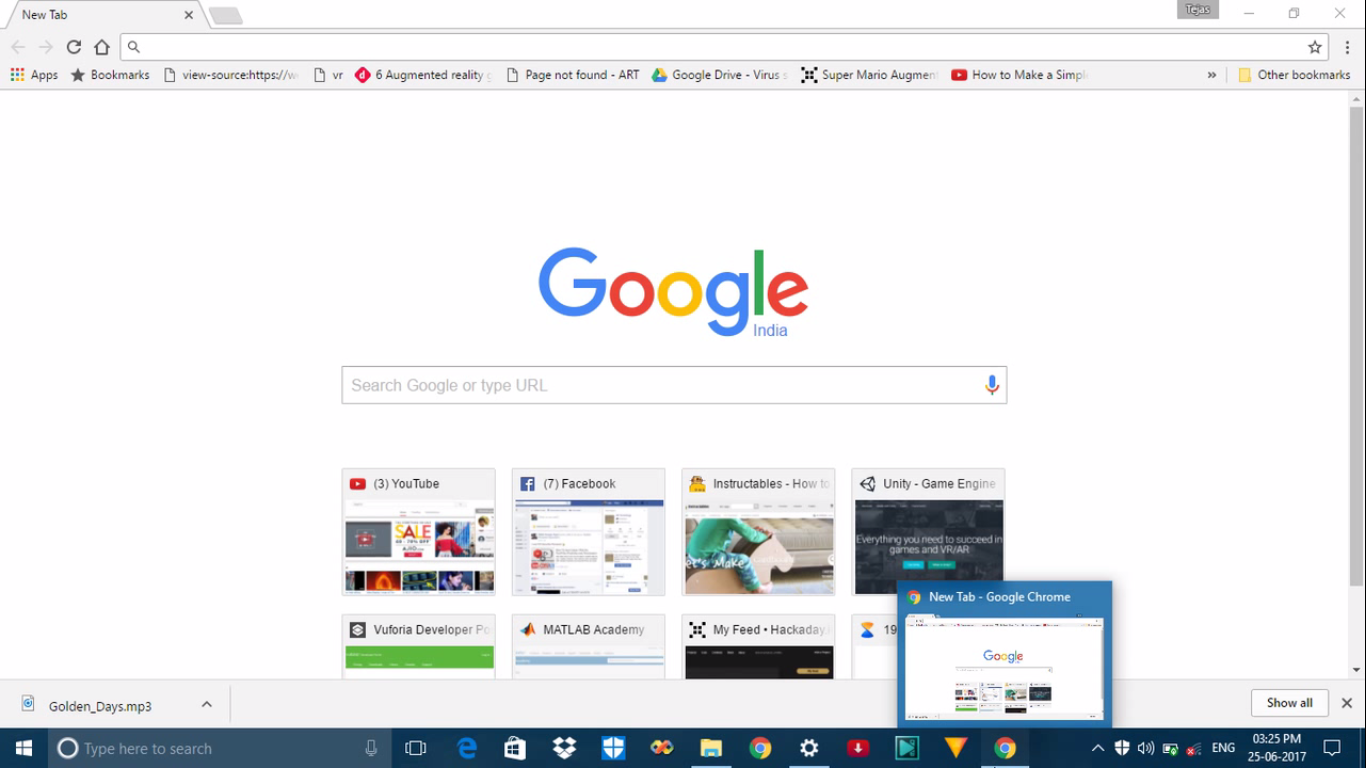Open the vr bookmark
This screenshot has height=768, width=1366.
pos(328,75)
